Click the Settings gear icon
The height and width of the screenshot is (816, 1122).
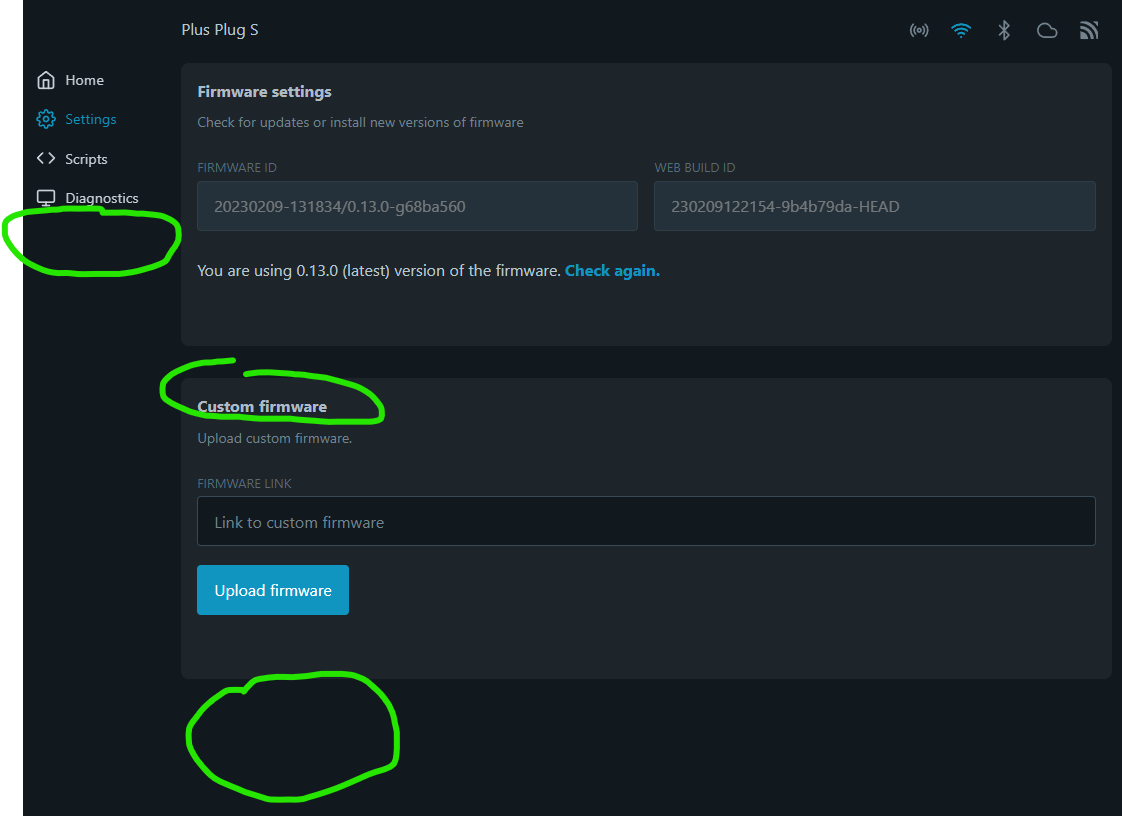(46, 119)
